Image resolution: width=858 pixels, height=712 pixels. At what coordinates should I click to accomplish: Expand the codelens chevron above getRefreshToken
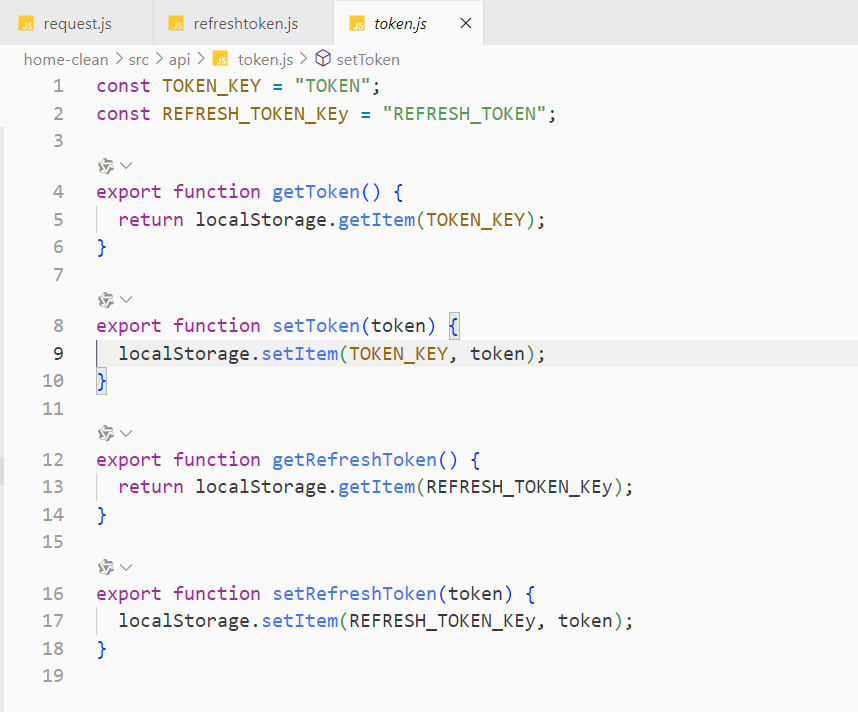click(126, 433)
